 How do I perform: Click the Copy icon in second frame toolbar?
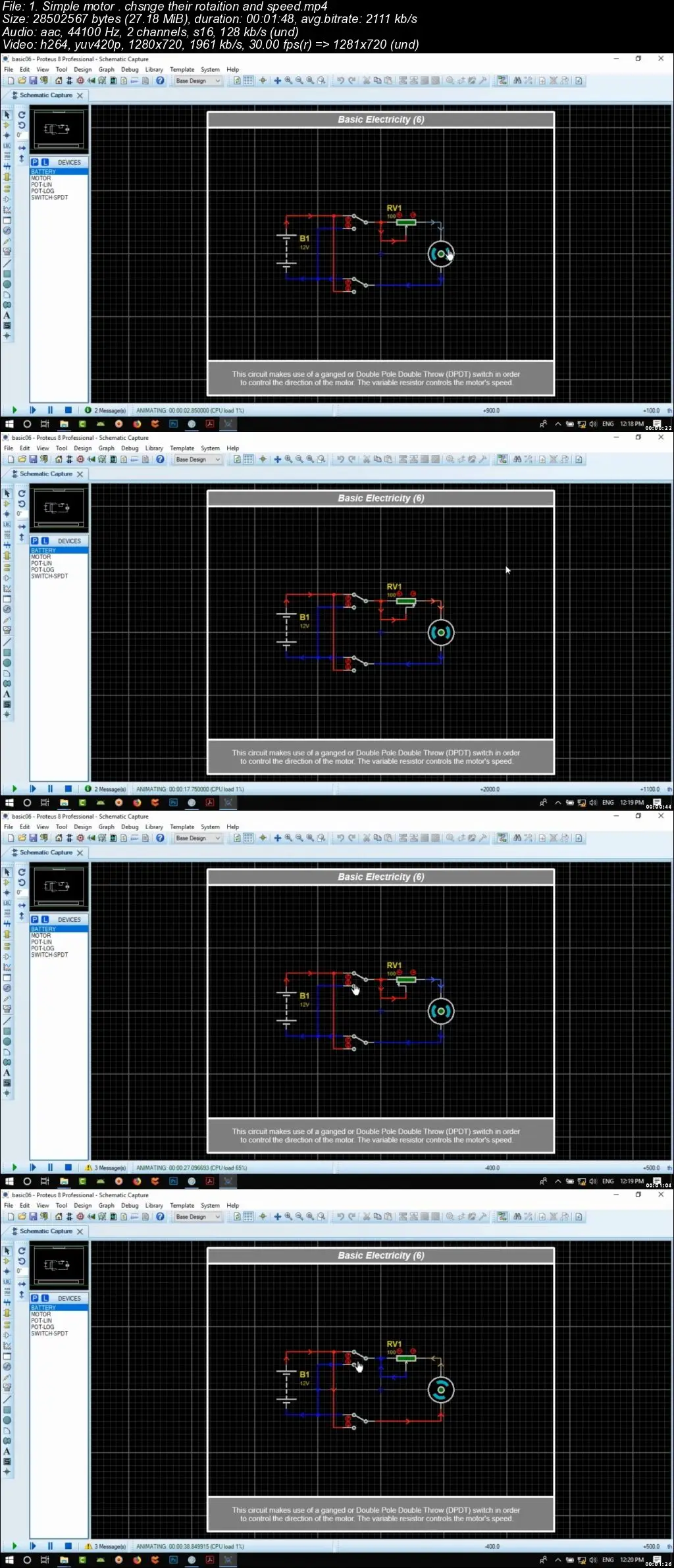pyautogui.click(x=377, y=460)
